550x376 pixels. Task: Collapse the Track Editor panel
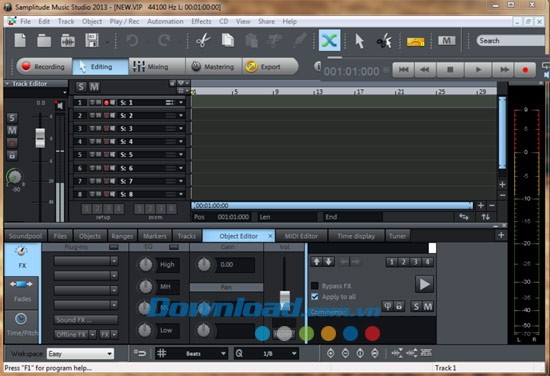(x=7, y=83)
